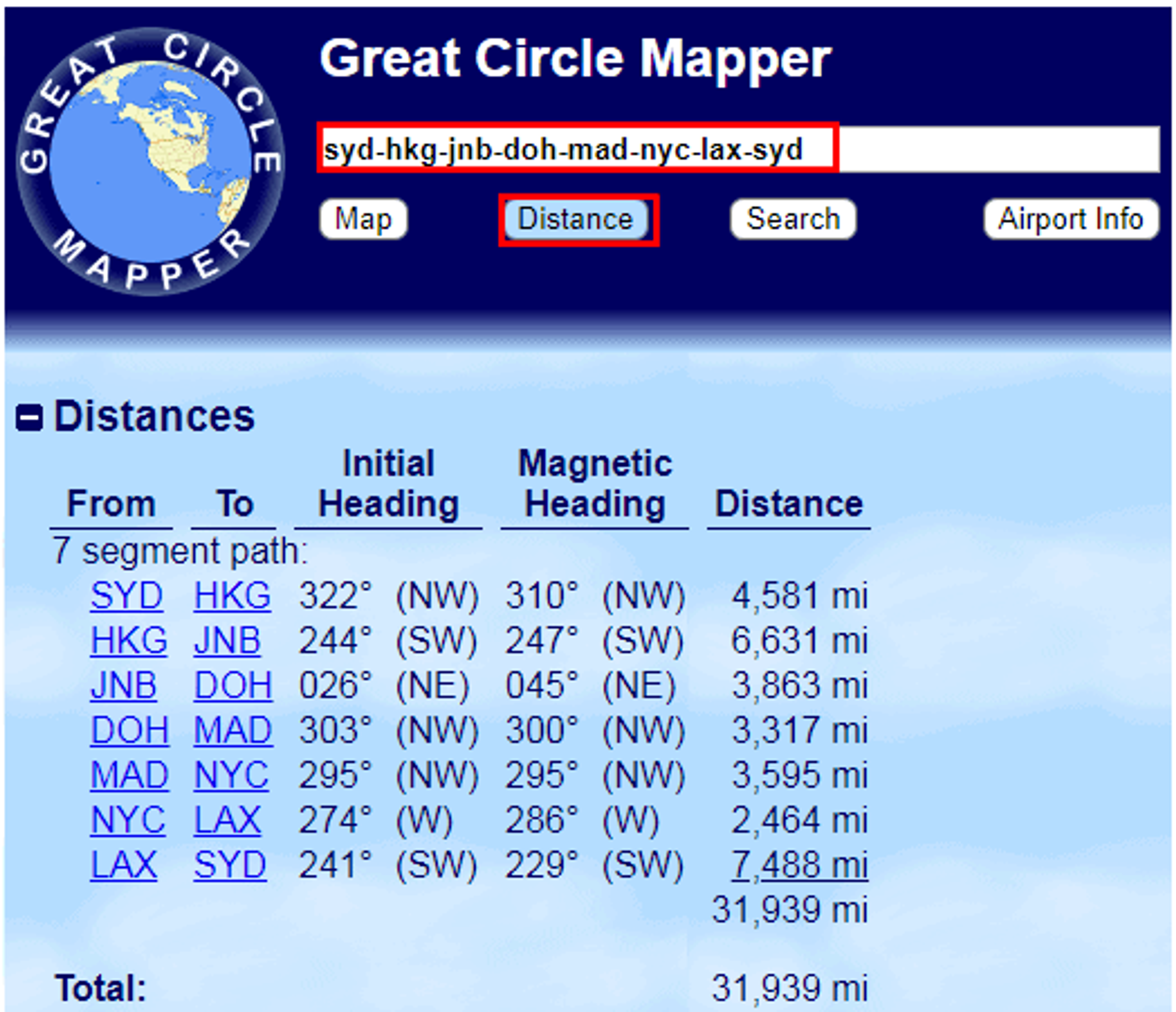1176x1012 pixels.
Task: Click the Distance column header
Action: (789, 504)
